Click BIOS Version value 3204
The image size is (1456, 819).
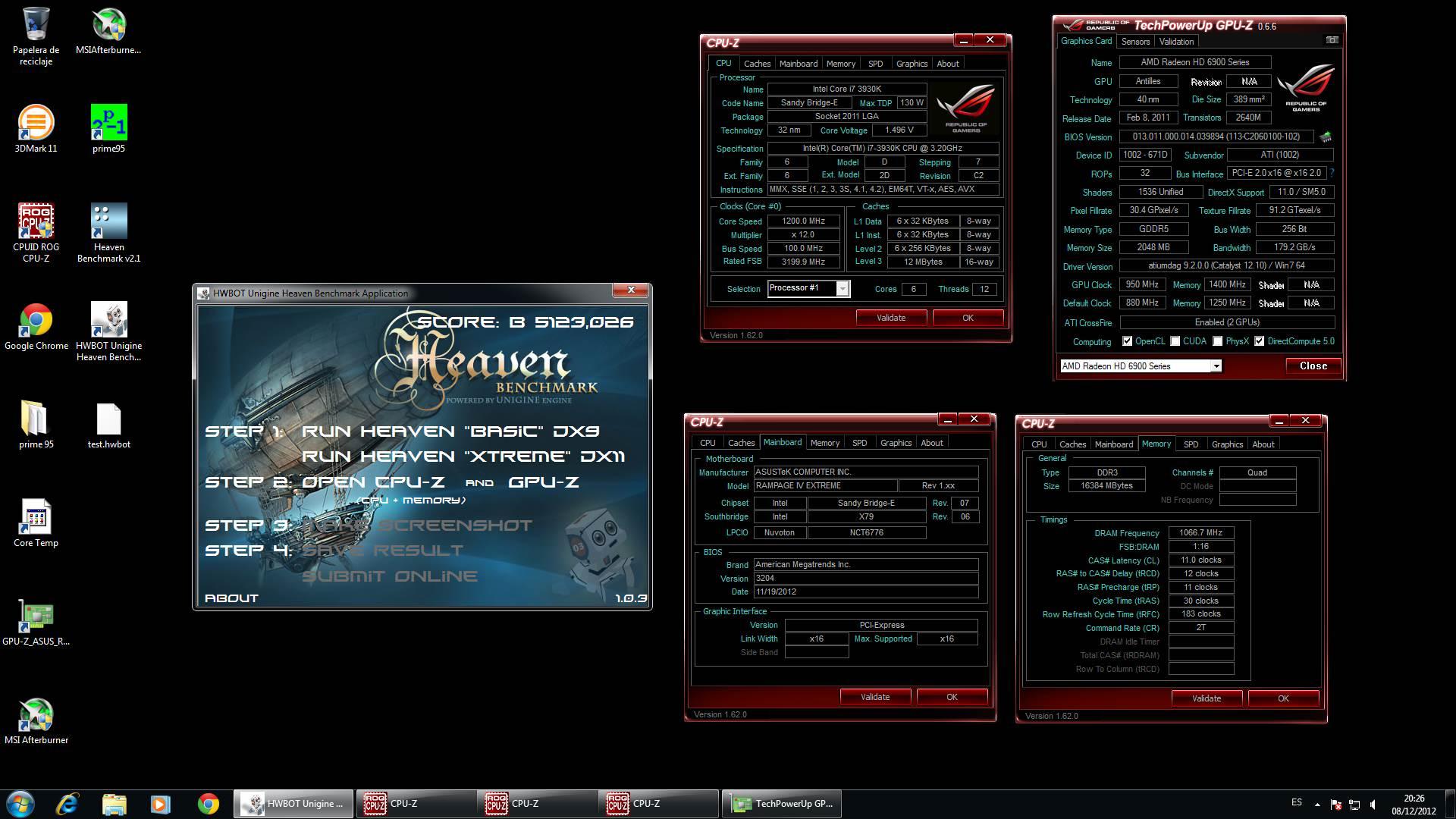(x=865, y=579)
